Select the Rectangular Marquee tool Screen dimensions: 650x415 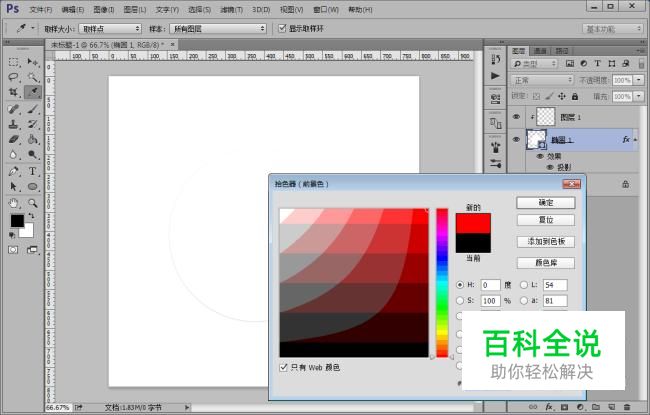pyautogui.click(x=13, y=62)
